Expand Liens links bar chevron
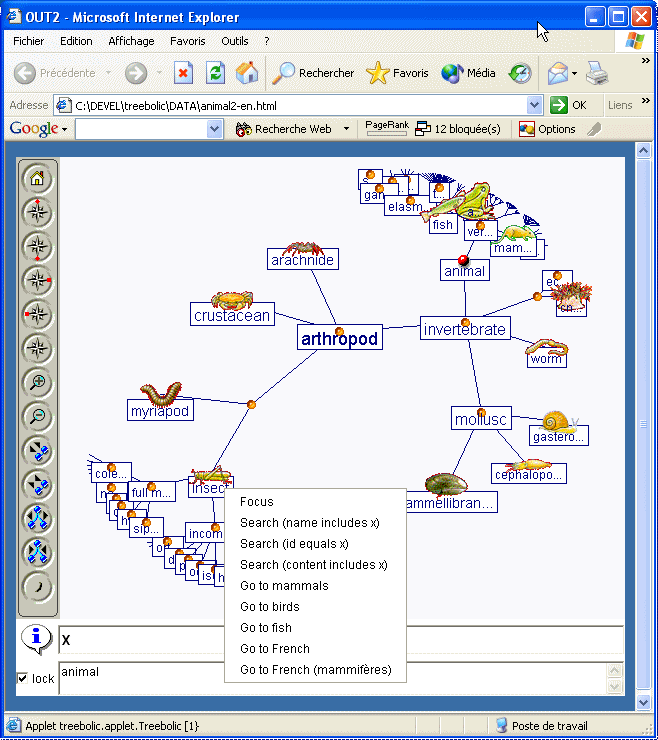 (645, 101)
